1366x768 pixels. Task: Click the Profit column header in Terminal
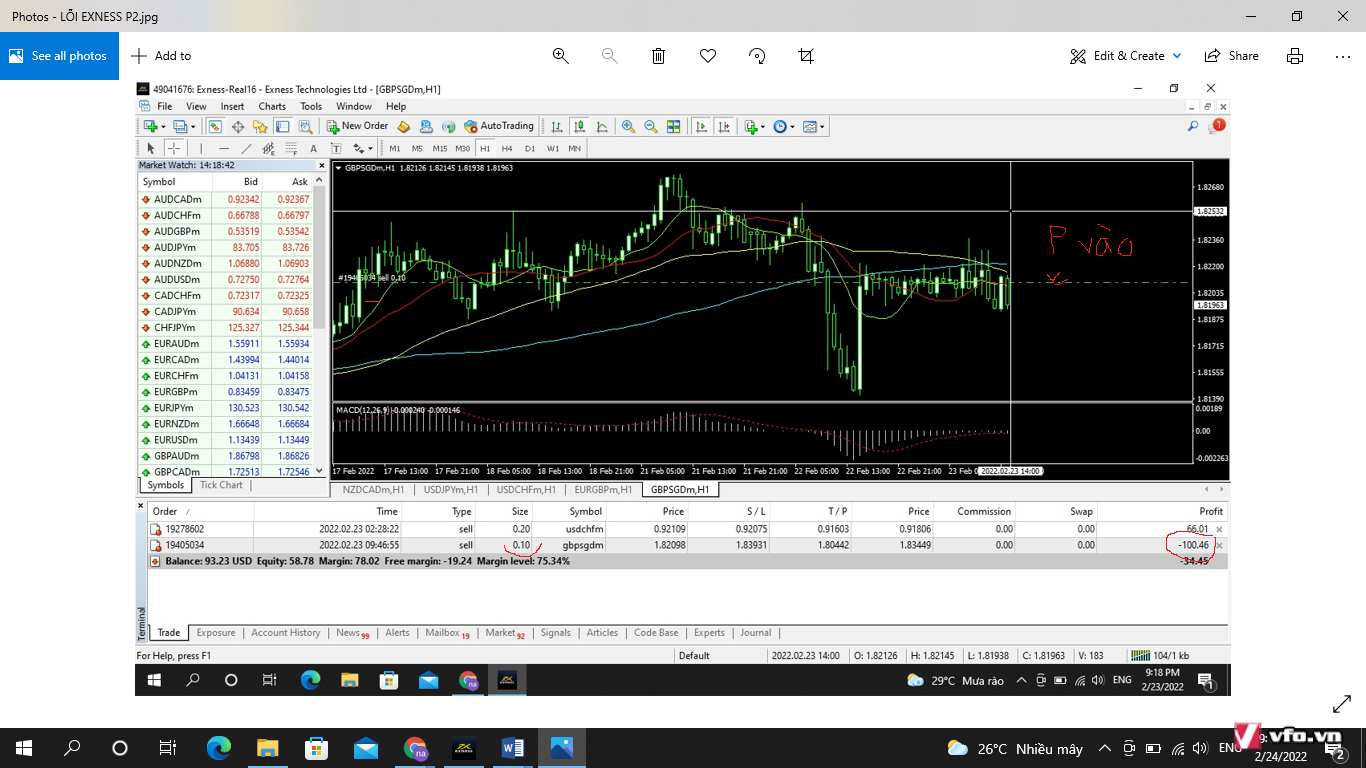click(x=1163, y=511)
